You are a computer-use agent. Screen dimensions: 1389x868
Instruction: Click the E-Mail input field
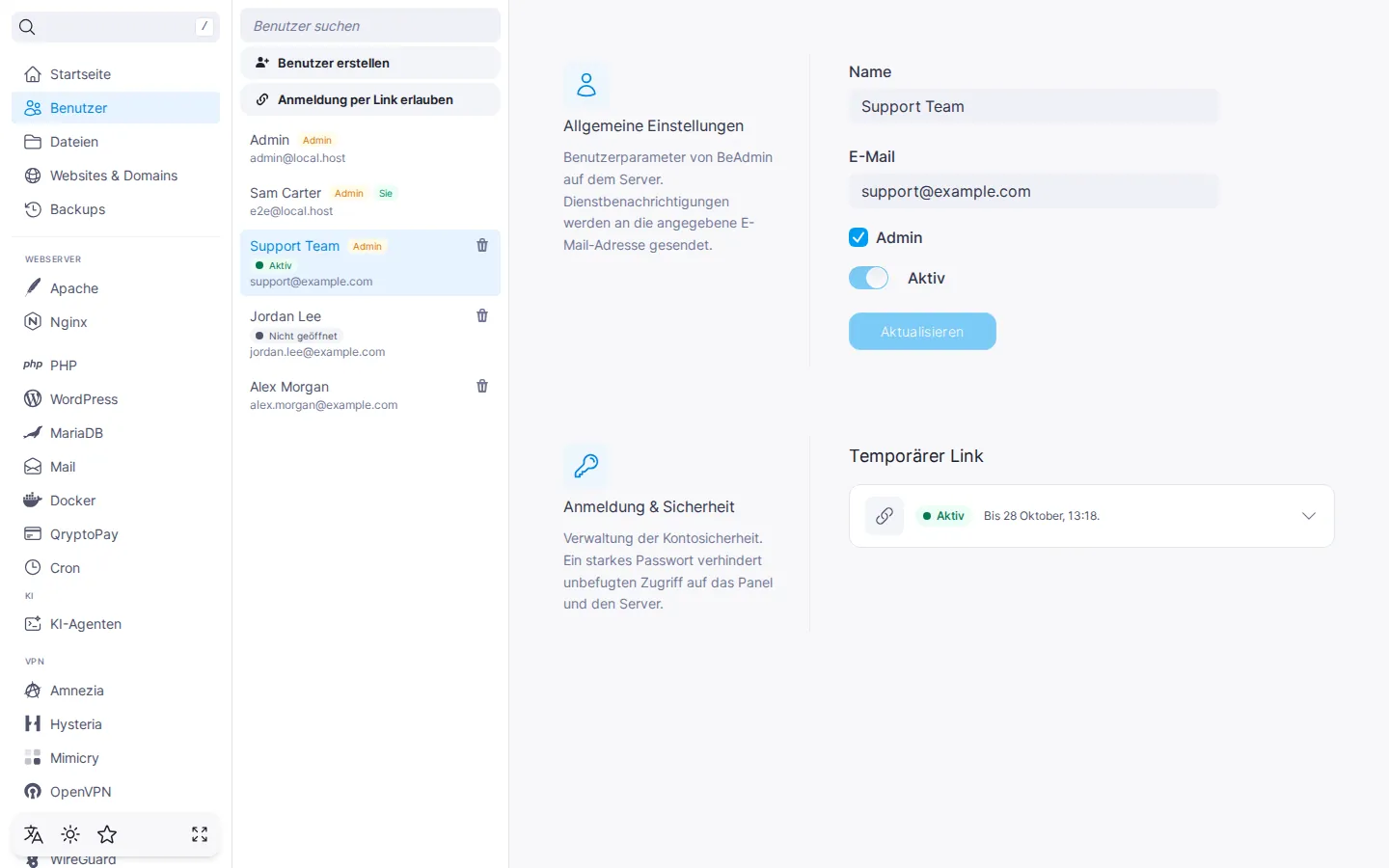click(x=1034, y=191)
